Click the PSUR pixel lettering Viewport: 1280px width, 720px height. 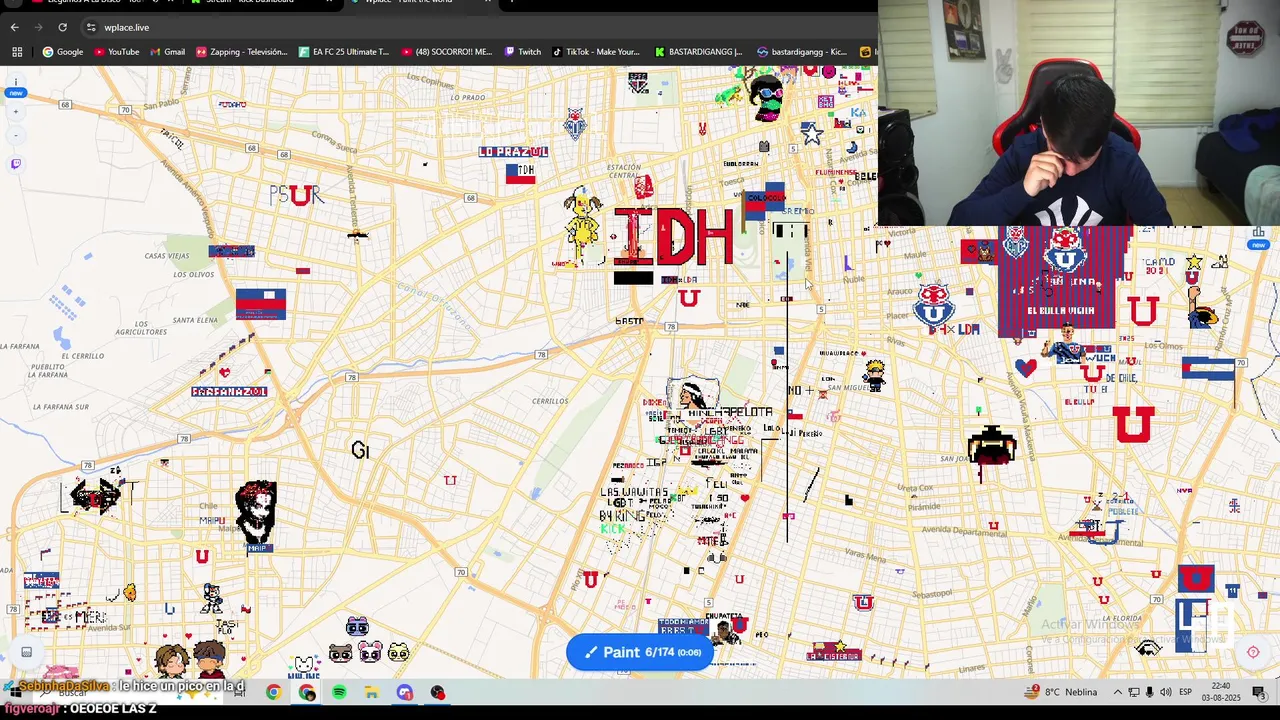coord(297,196)
